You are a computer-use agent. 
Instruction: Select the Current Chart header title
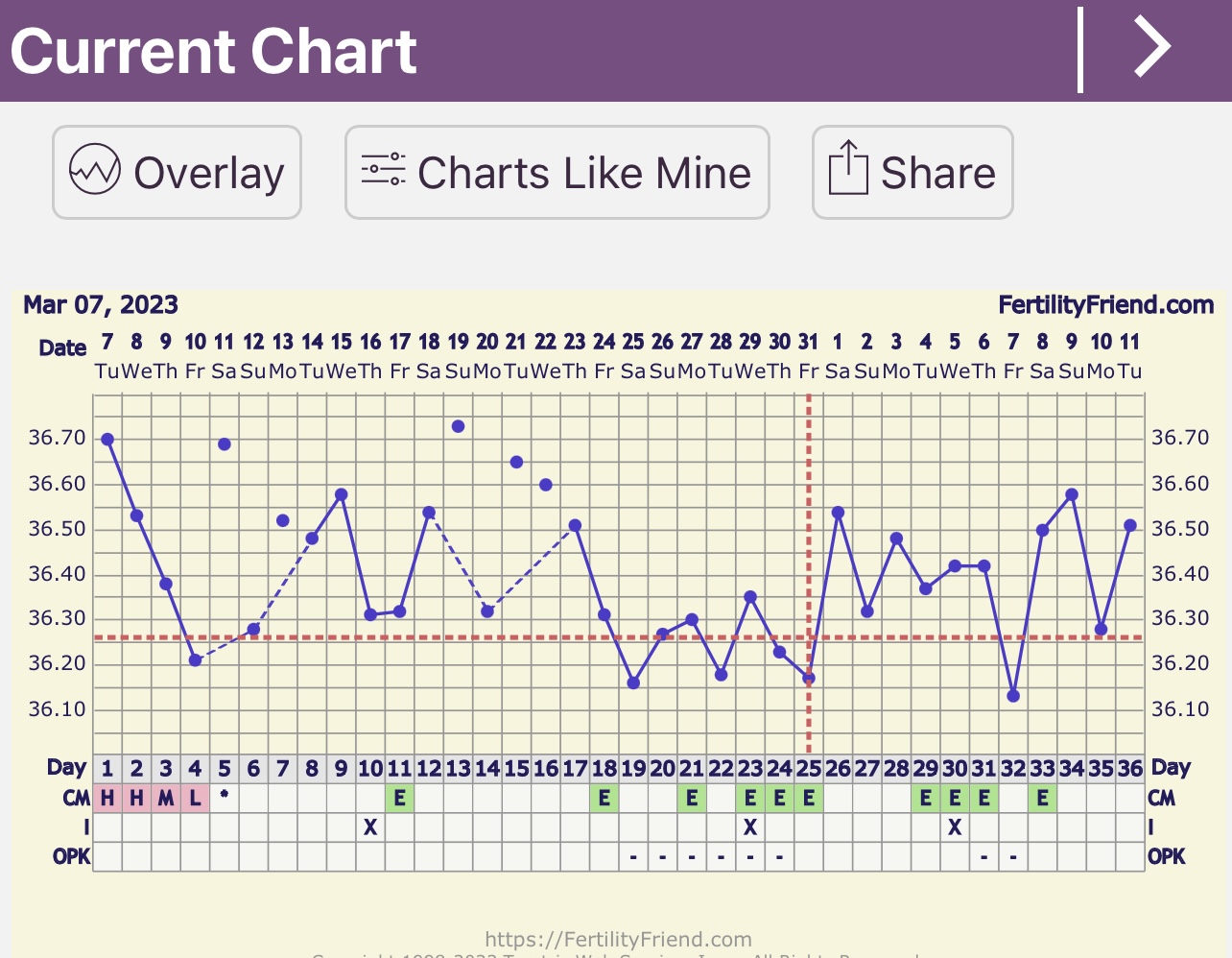pos(213,51)
